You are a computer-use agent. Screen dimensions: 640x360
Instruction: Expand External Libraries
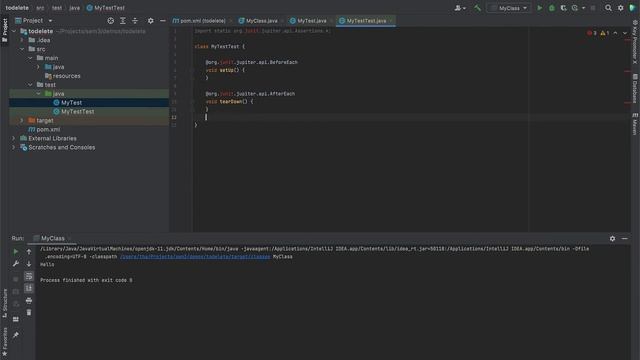point(14,138)
